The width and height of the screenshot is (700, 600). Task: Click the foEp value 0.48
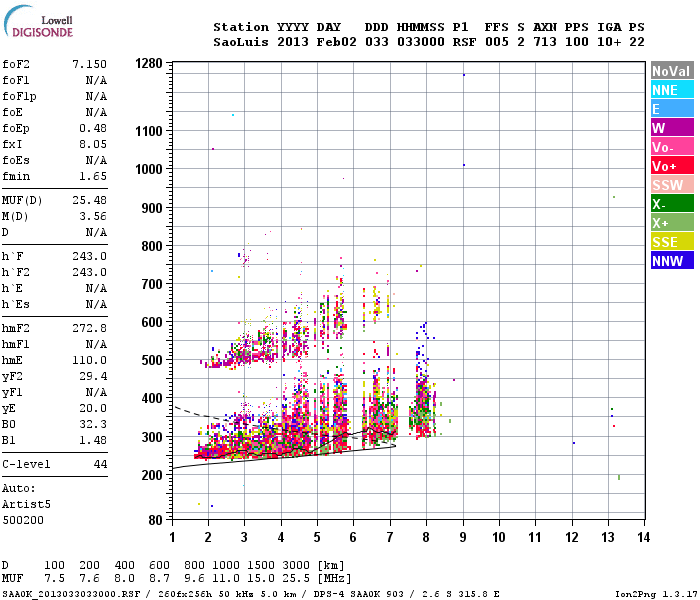click(x=93, y=128)
